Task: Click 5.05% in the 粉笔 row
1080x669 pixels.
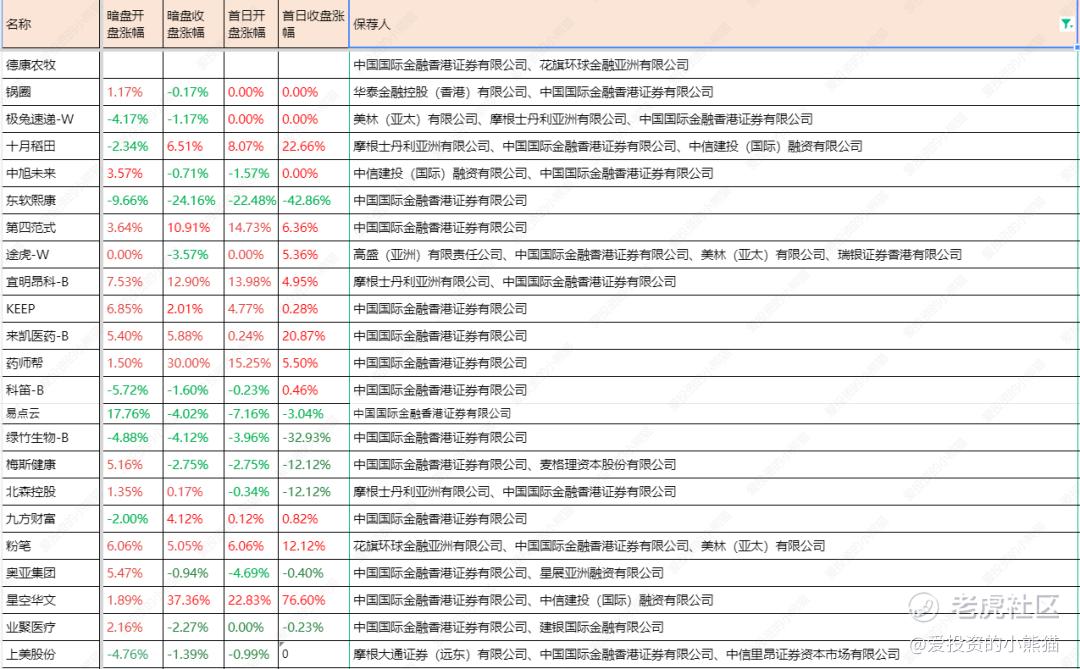Action: (185, 546)
